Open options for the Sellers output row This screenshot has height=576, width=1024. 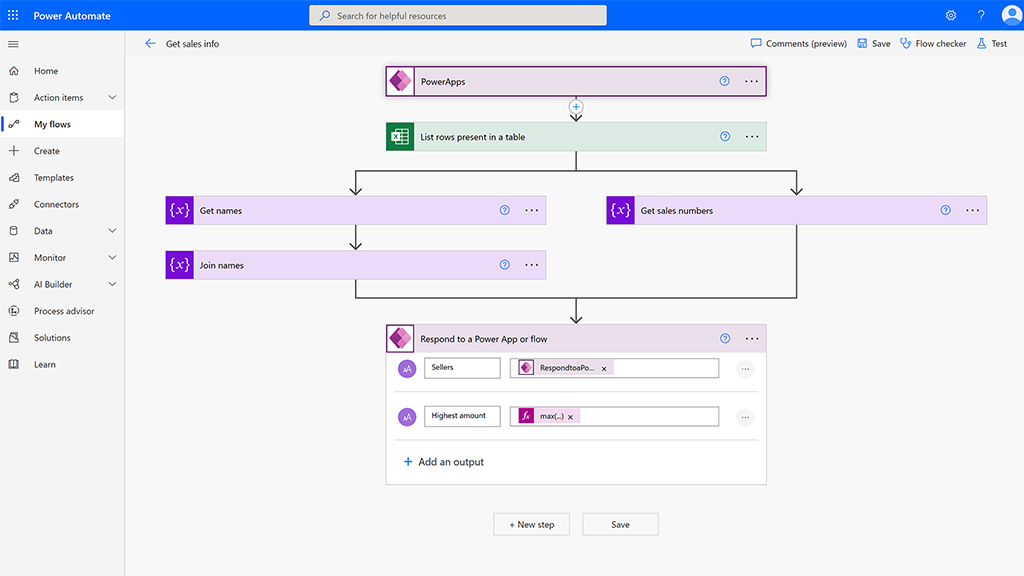tap(745, 369)
